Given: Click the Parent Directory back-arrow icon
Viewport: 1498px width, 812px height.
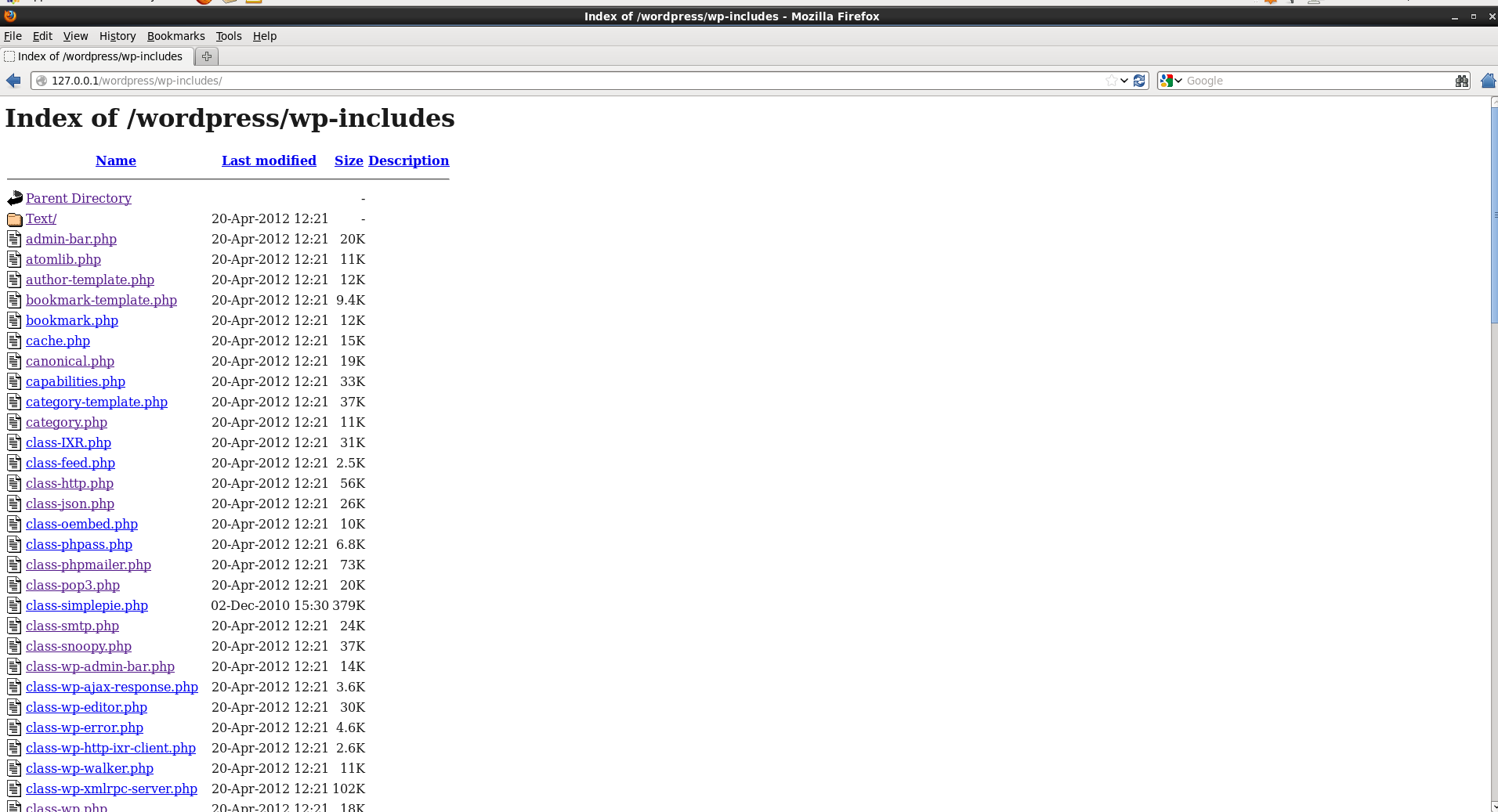Looking at the screenshot, I should [x=15, y=198].
